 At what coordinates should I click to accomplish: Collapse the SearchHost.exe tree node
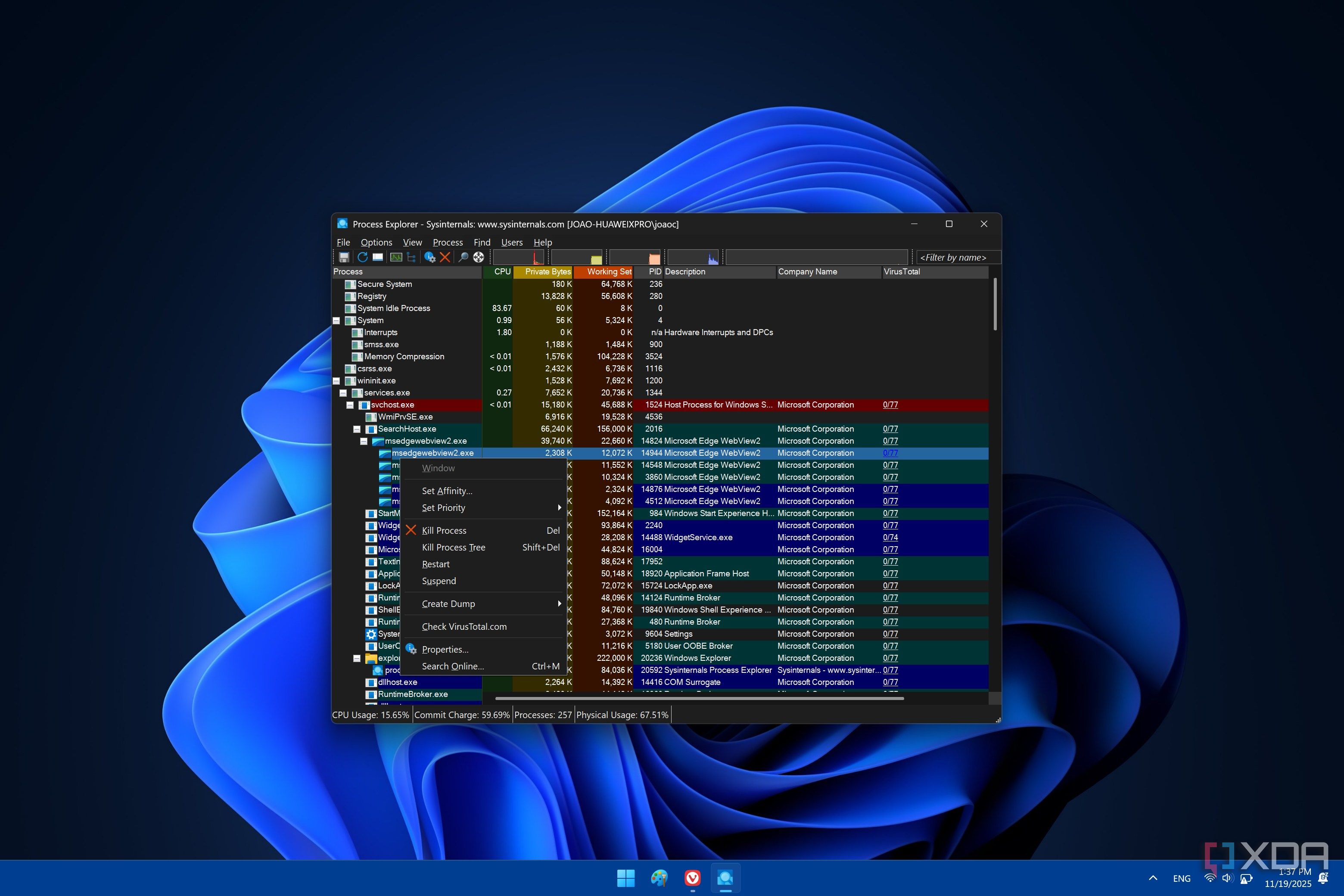357,429
